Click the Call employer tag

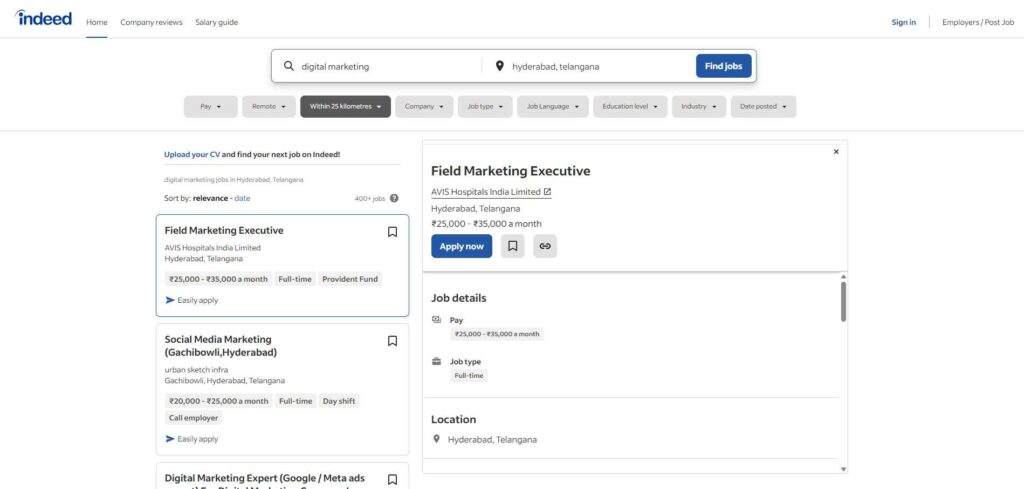[x=194, y=418]
